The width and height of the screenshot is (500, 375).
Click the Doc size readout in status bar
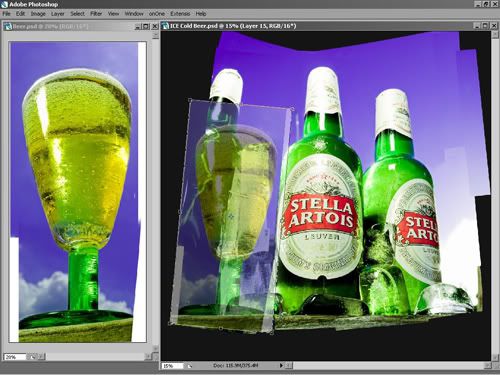[236, 366]
